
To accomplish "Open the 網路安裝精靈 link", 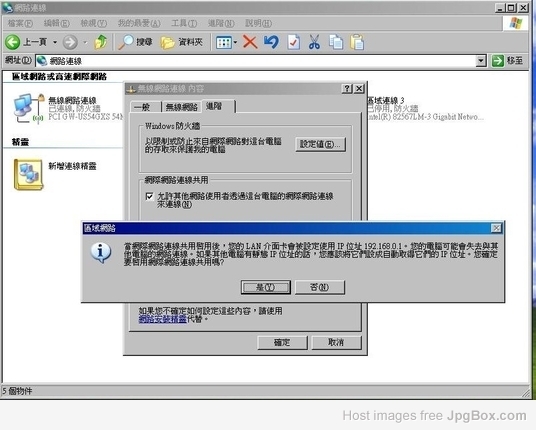I will 162,319.
